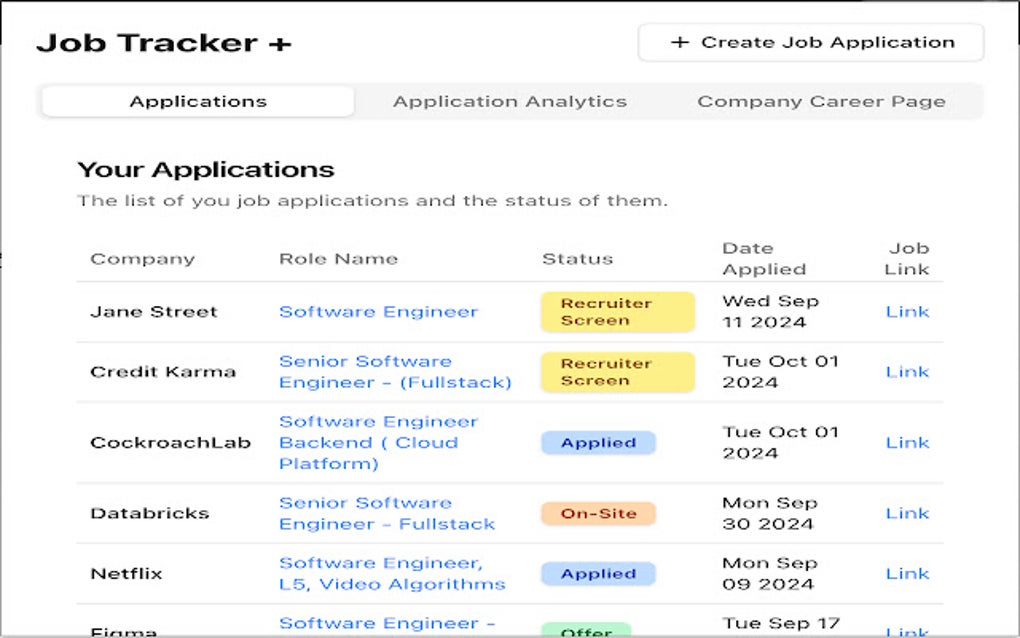Switch to the Application Analytics tab
The height and width of the screenshot is (638, 1020).
pos(510,101)
